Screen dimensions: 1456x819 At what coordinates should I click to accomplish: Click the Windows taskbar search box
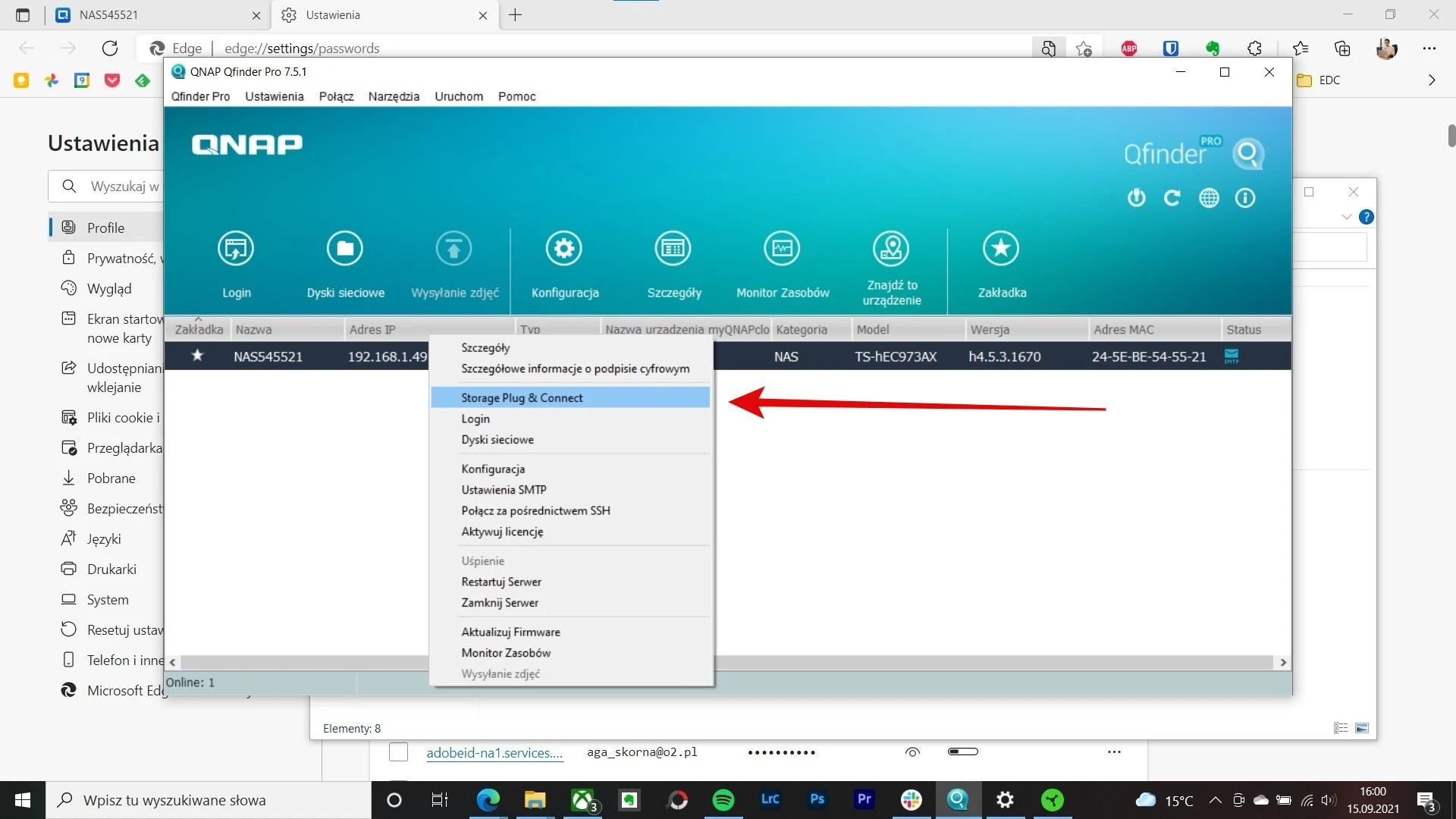tap(209, 800)
